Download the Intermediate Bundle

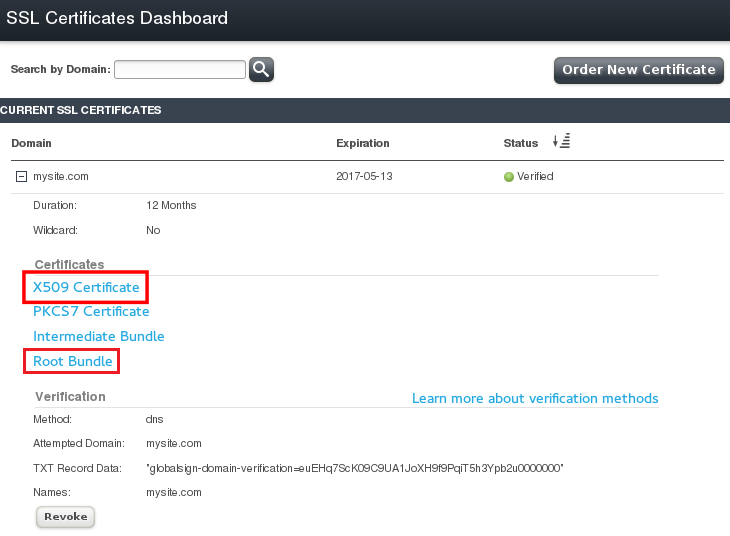(x=98, y=336)
